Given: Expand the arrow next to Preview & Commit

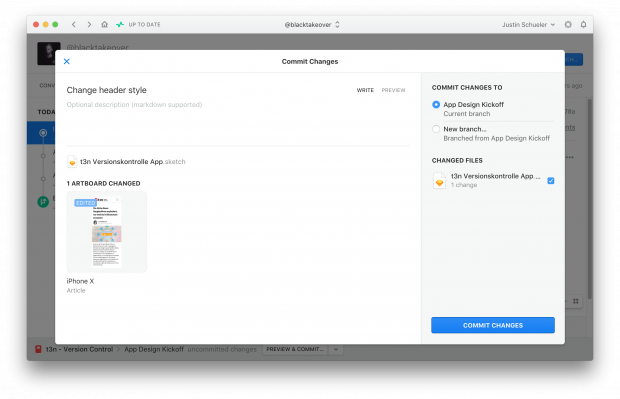Looking at the screenshot, I should (x=336, y=349).
